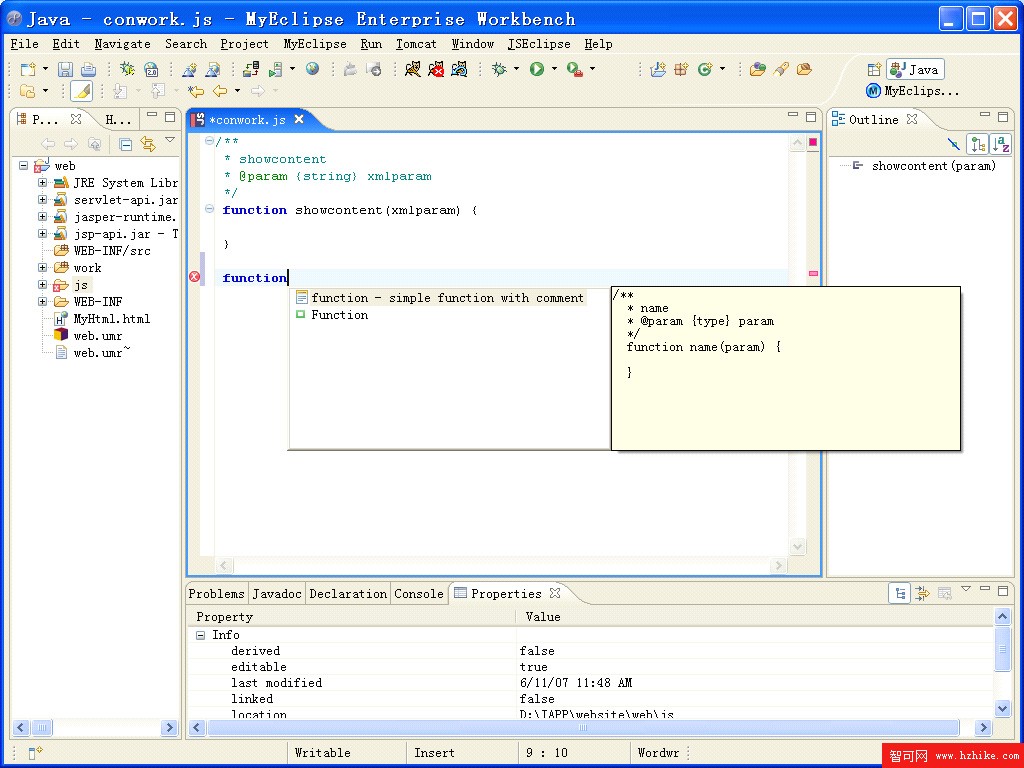Select 'function - simple function with comment' suggestion
Image resolution: width=1024 pixels, height=768 pixels.
click(447, 298)
